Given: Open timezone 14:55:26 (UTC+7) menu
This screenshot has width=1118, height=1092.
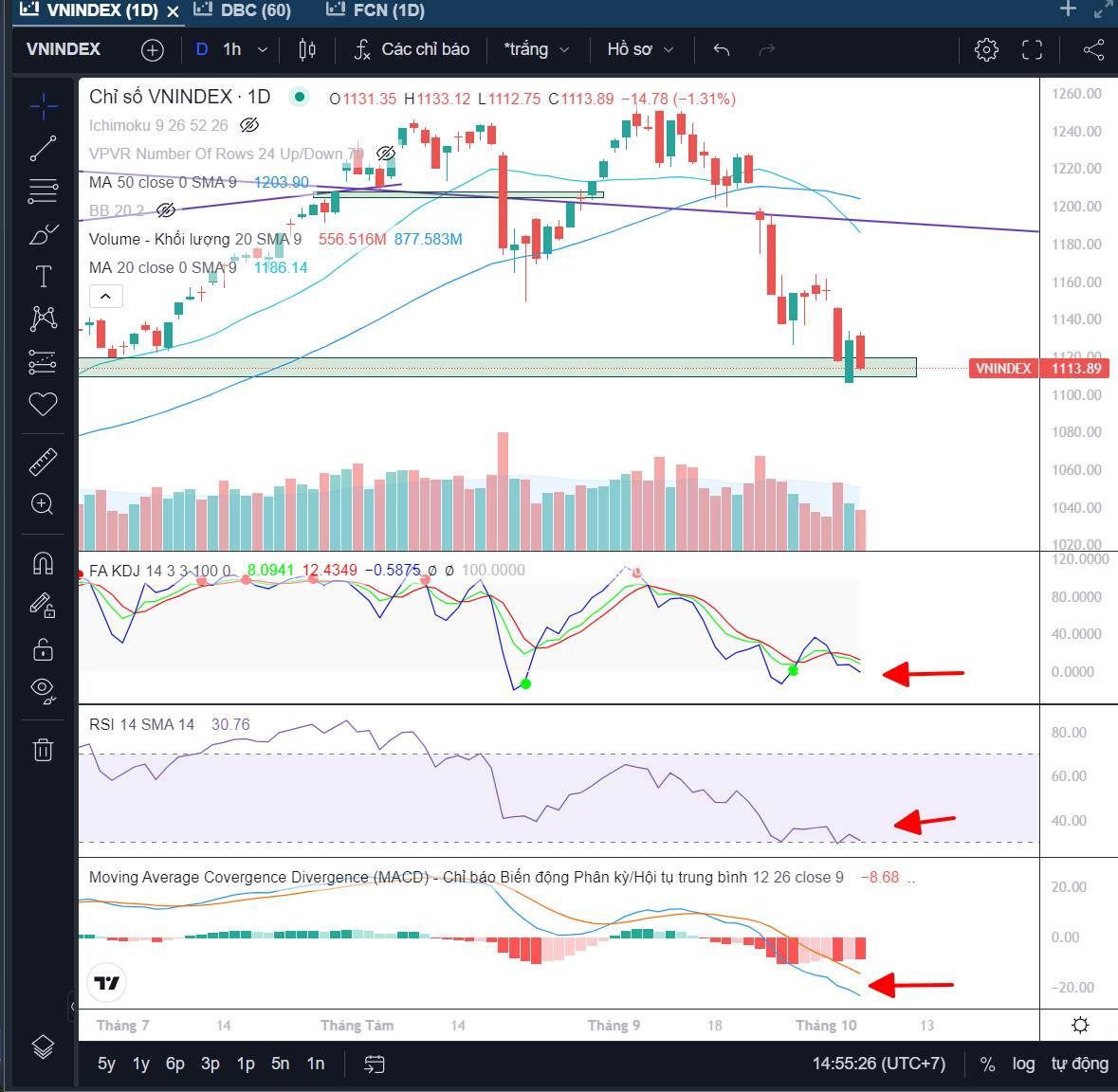Looking at the screenshot, I should (x=878, y=1065).
